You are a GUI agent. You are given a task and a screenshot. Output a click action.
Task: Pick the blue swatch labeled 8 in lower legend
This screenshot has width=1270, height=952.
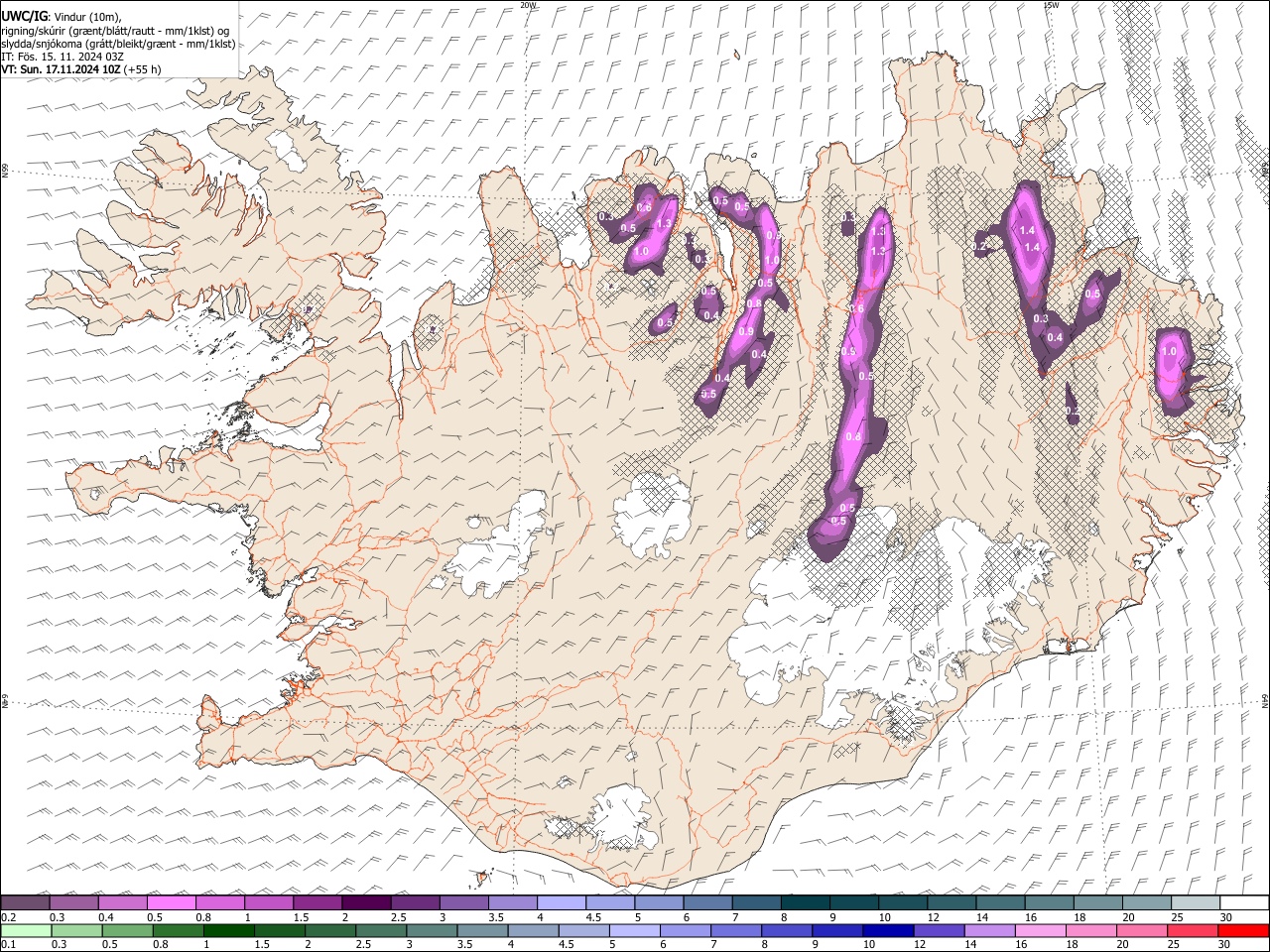tap(787, 930)
